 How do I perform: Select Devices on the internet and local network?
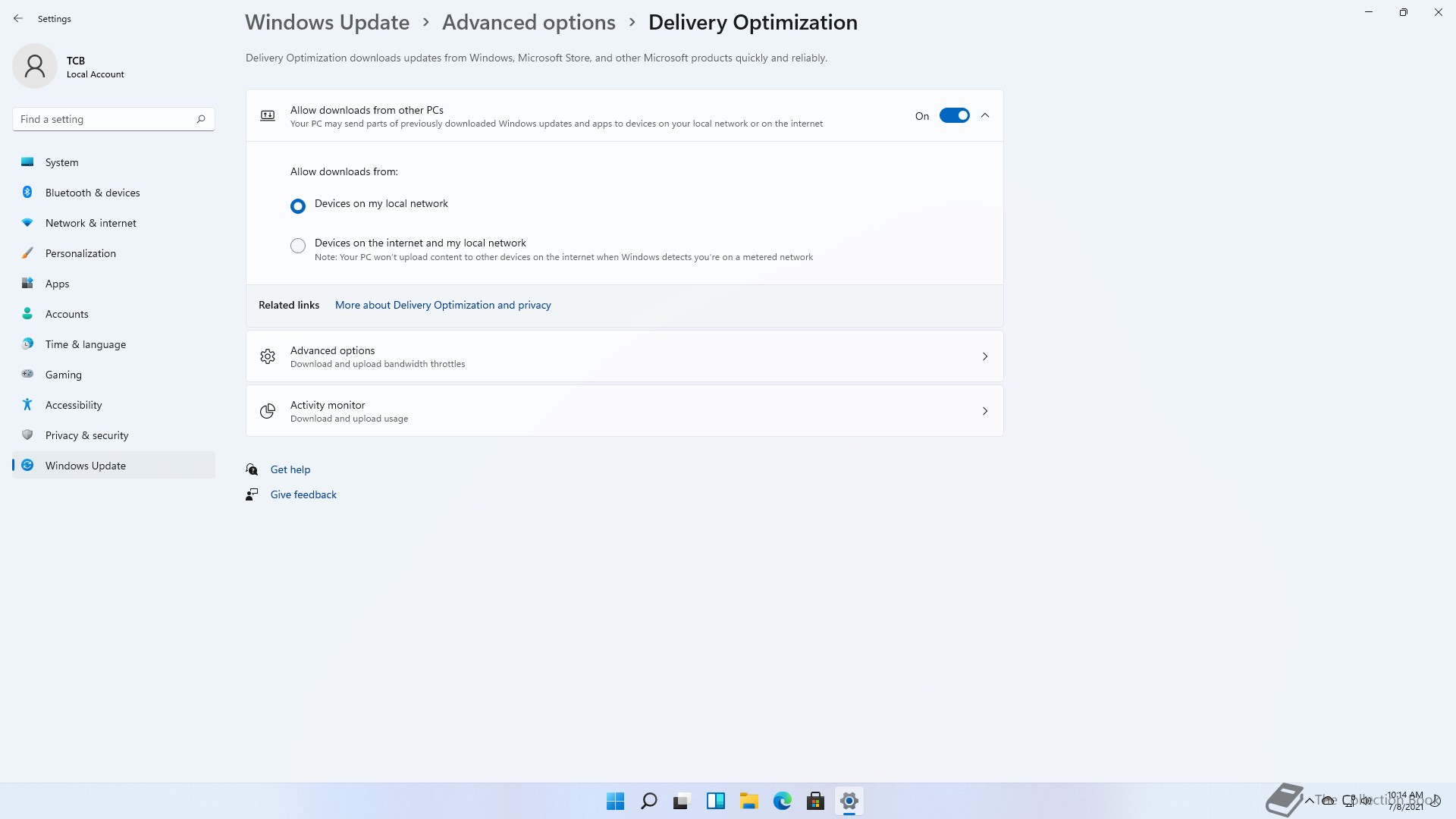(298, 245)
